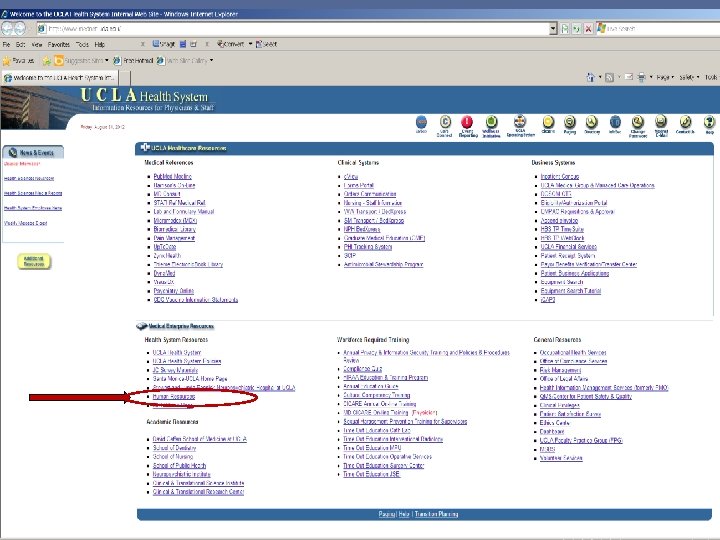Expand the address bar history dropdown
Viewport: 720px width, 540px height.
553,29
